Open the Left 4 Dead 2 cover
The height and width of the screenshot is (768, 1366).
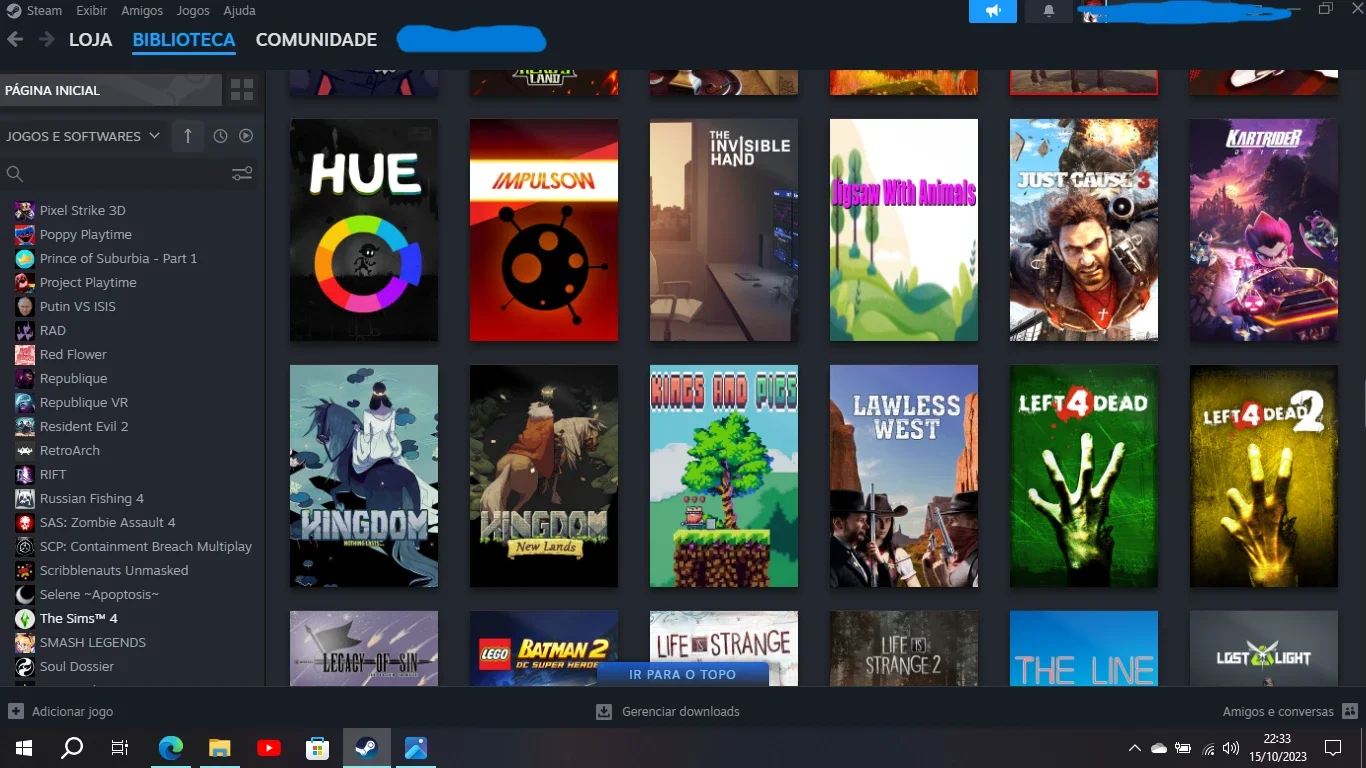[x=1264, y=476]
